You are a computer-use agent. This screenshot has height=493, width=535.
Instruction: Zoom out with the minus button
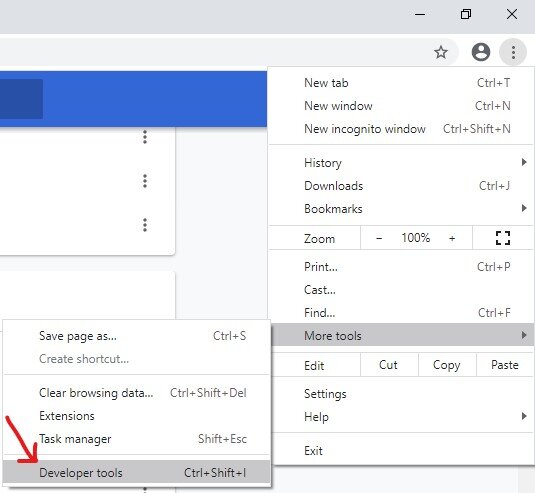click(379, 238)
